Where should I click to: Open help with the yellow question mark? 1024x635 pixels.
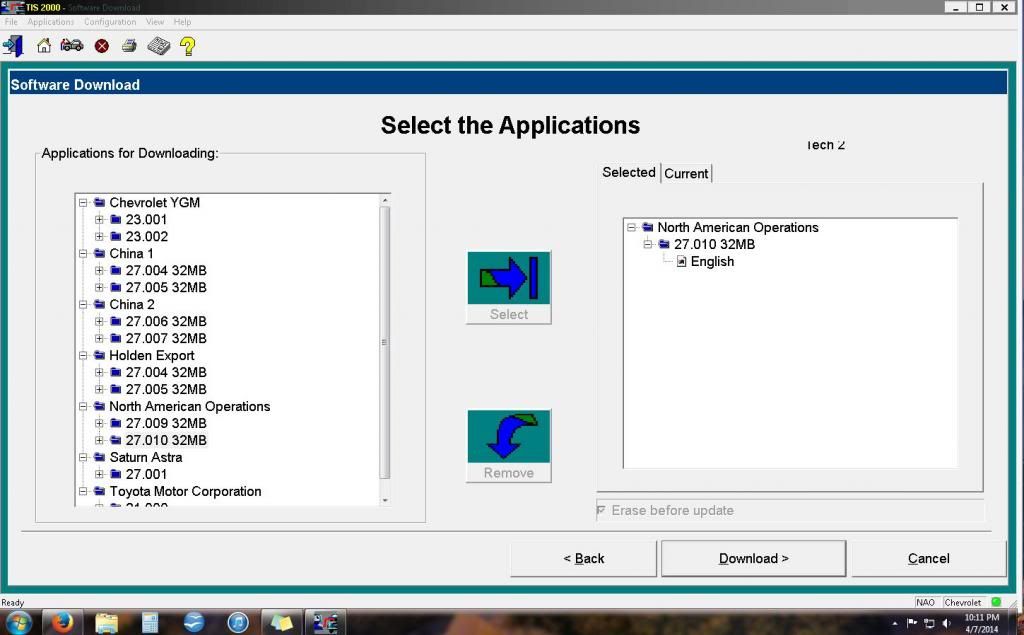point(187,45)
